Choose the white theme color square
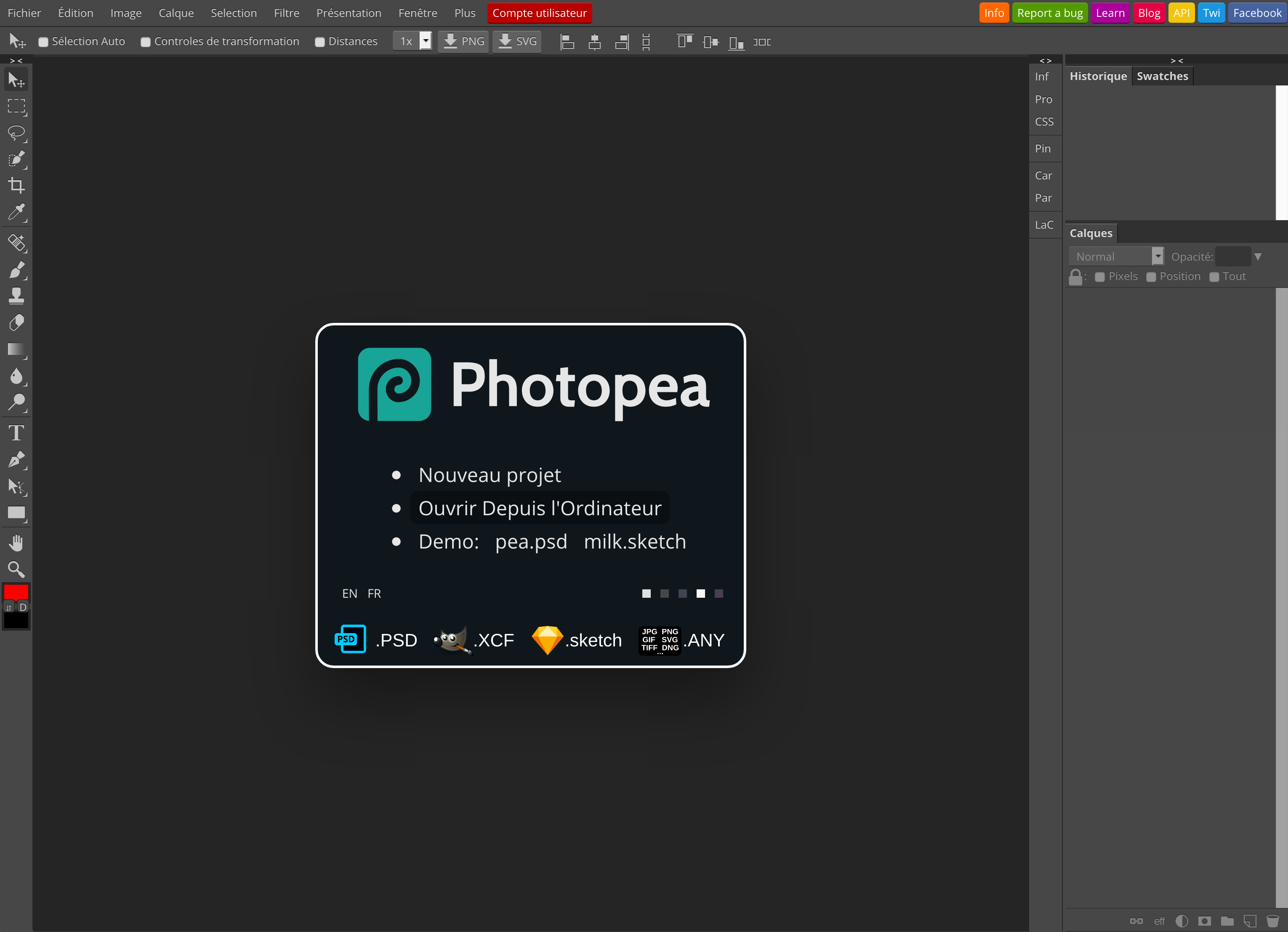 point(701,594)
